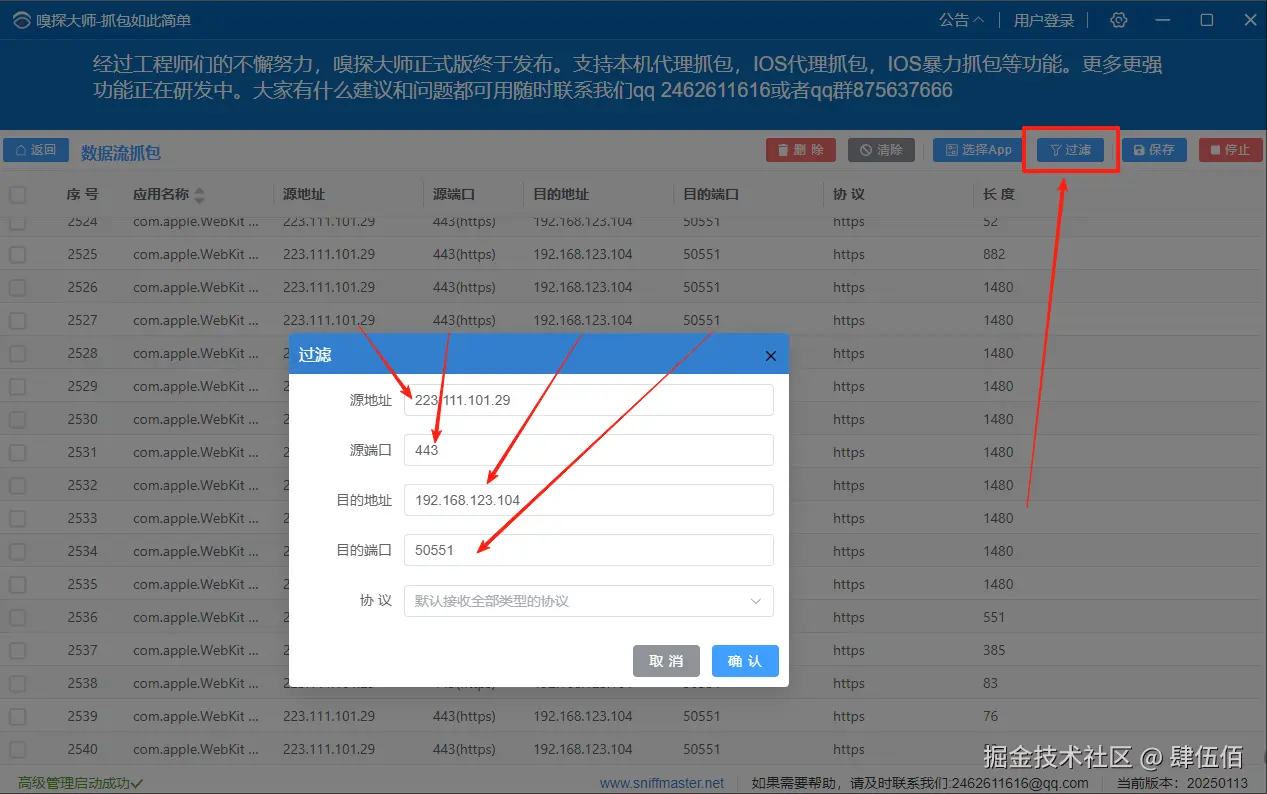Open the 协议 protocol dropdown
The width and height of the screenshot is (1267, 794).
588,600
